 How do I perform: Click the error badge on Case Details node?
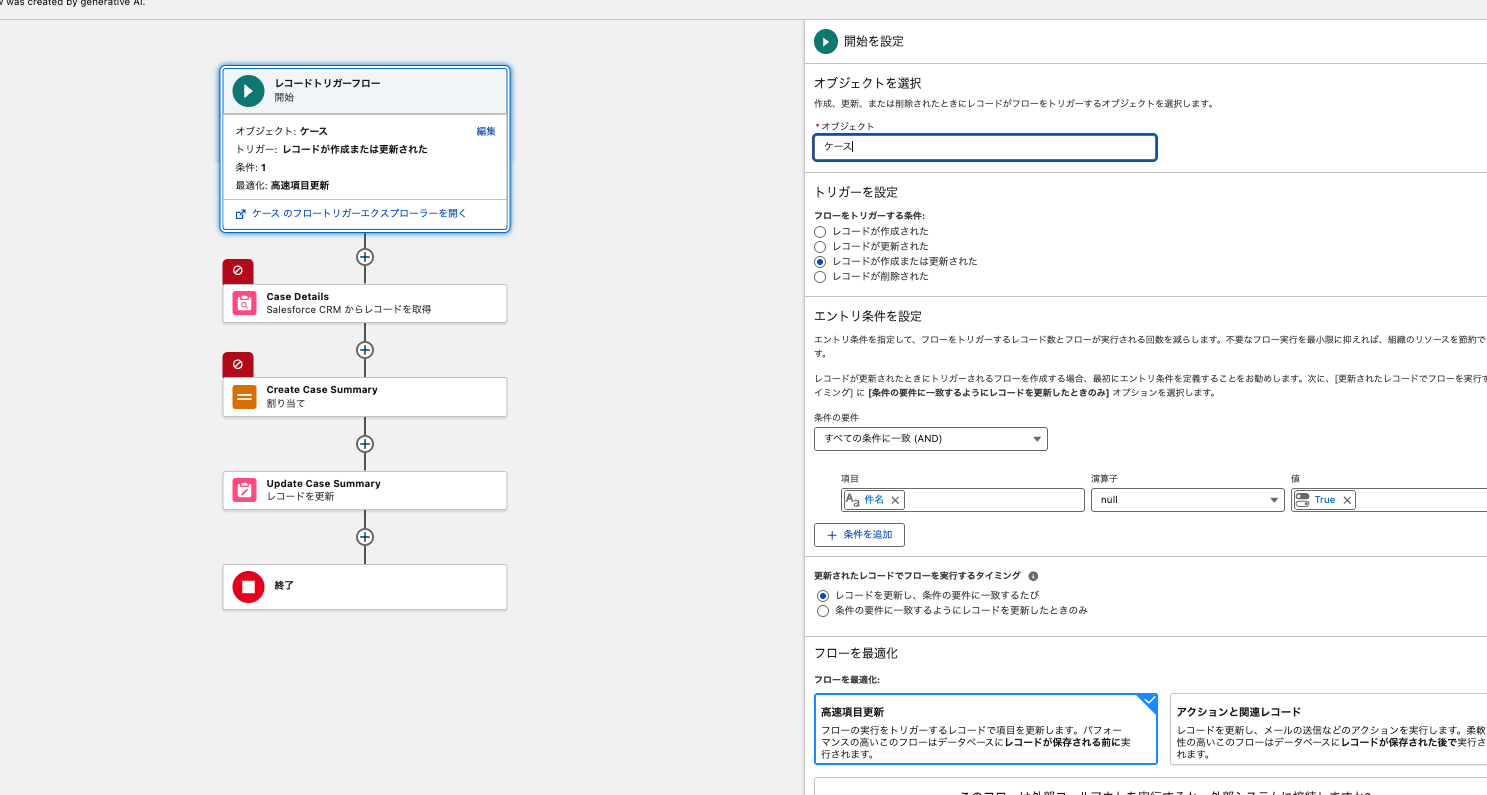click(237, 271)
